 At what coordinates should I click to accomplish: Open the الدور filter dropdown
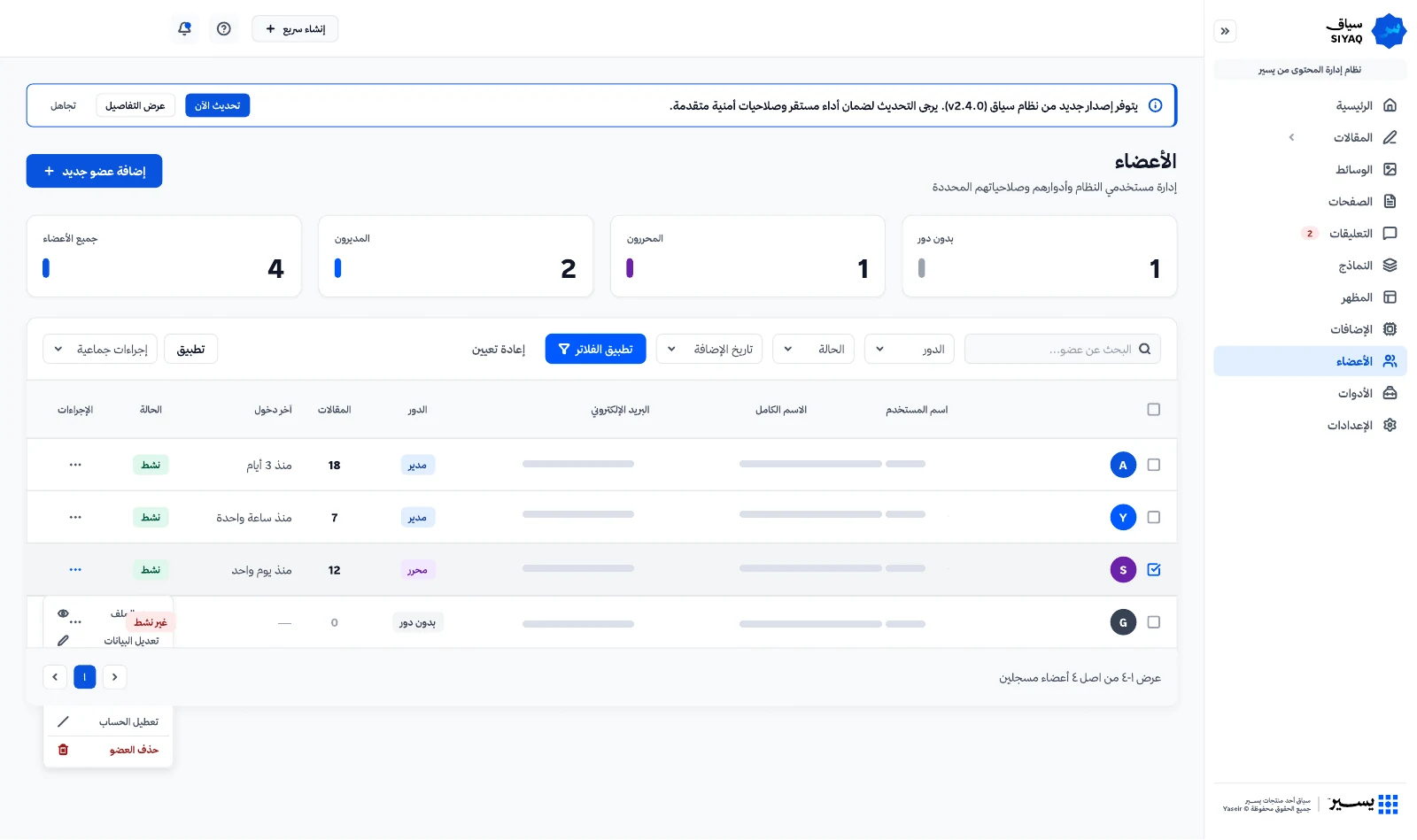(x=909, y=349)
